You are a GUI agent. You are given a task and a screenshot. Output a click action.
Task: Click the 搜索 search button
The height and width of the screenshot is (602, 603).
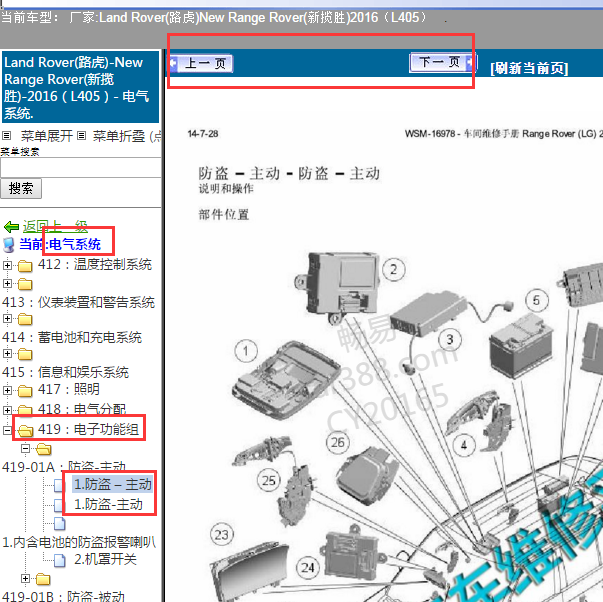point(21,188)
